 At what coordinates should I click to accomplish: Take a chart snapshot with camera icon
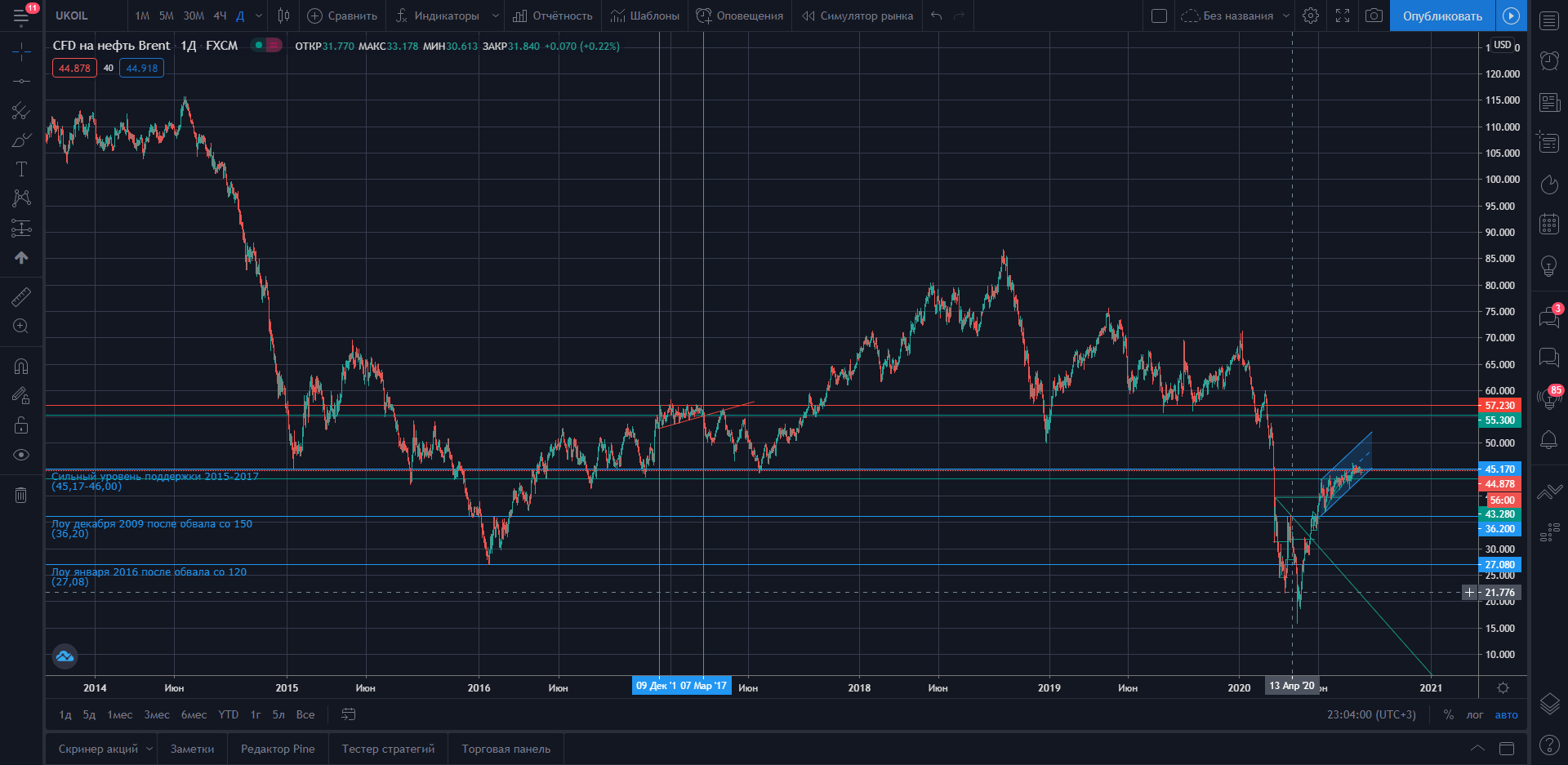(x=1374, y=16)
